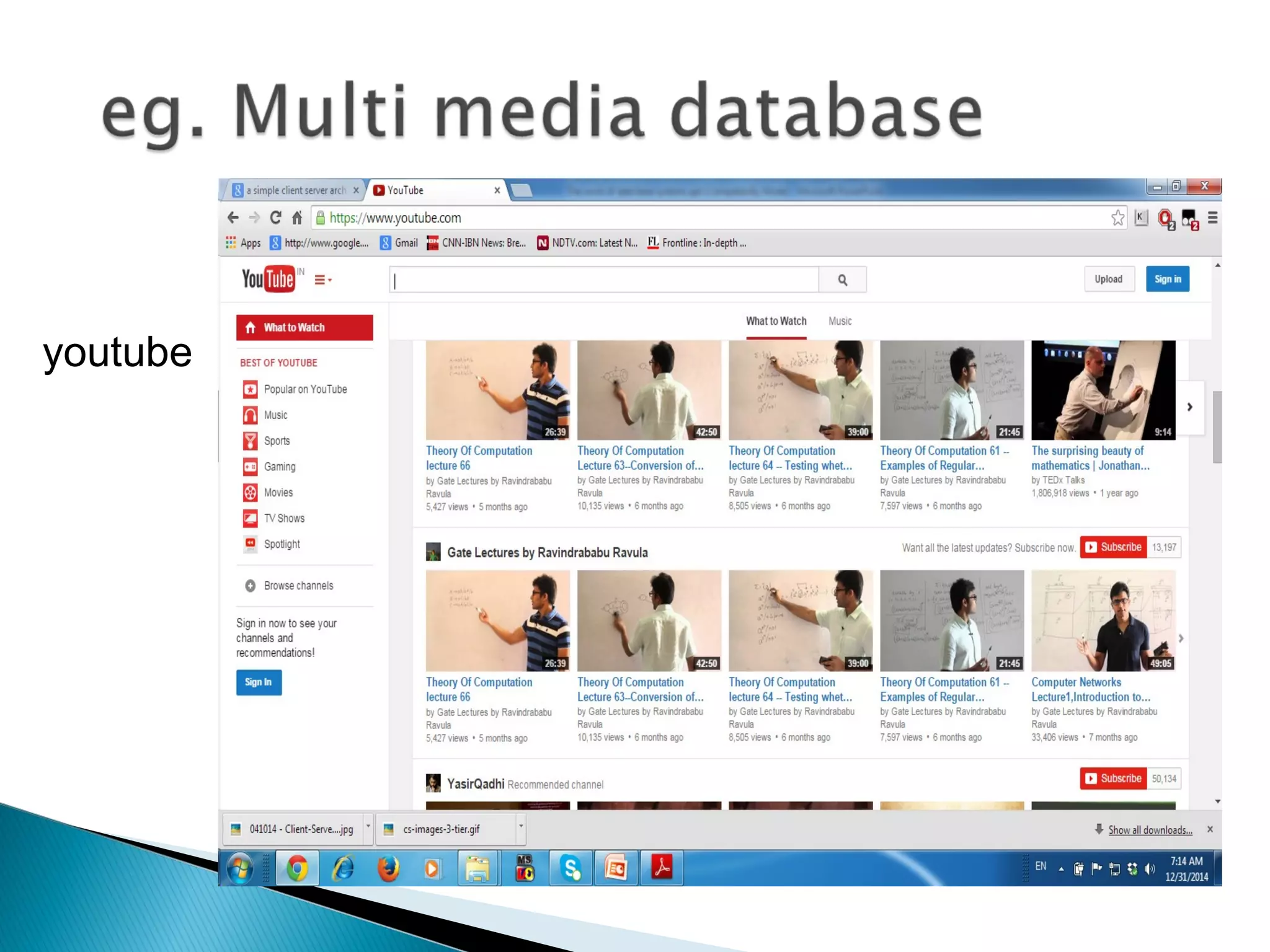The height and width of the screenshot is (952, 1270).
Task: Open dropdown arrow for 041014 Client-Serve download
Action: click(368, 827)
